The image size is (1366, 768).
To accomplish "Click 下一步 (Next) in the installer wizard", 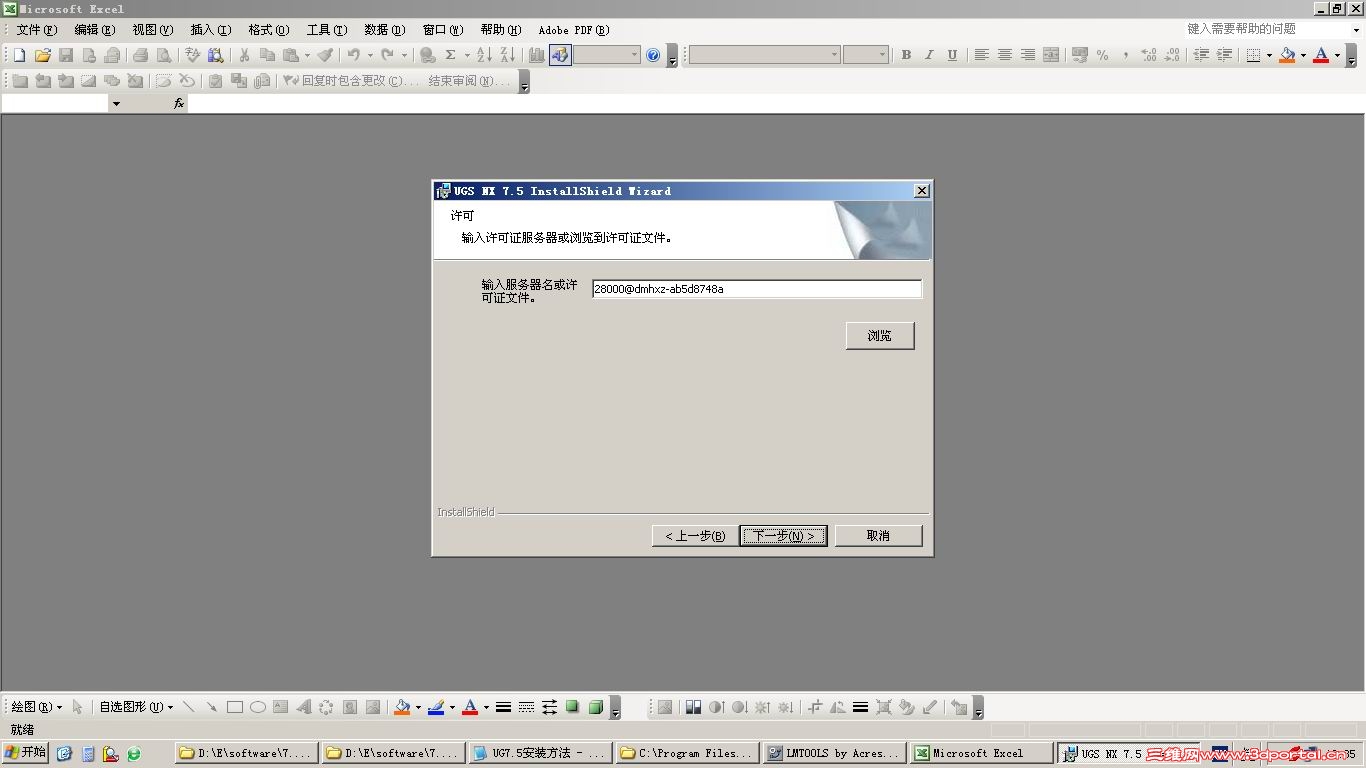I will tap(783, 536).
